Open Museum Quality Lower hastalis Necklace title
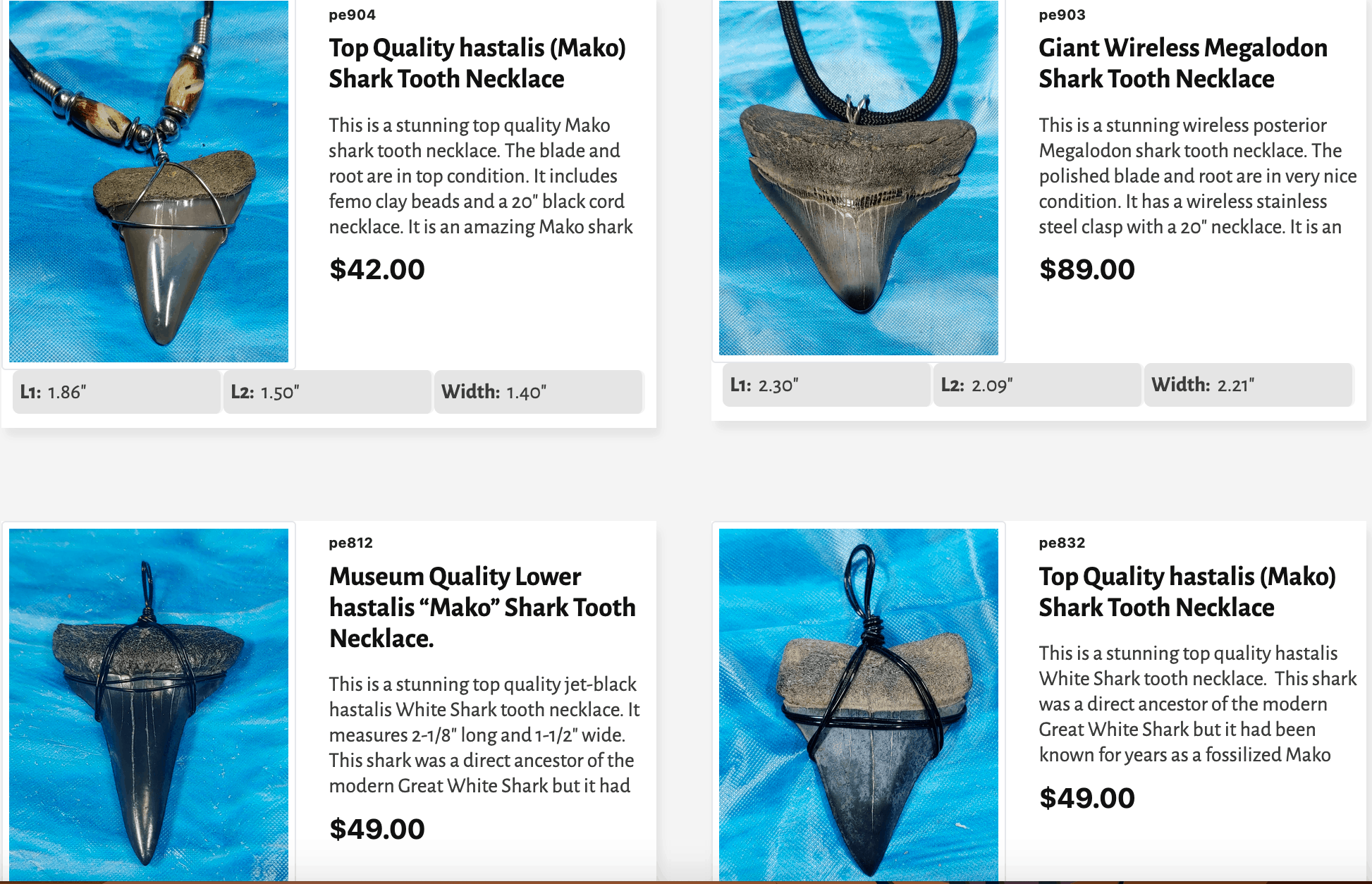 [x=482, y=607]
